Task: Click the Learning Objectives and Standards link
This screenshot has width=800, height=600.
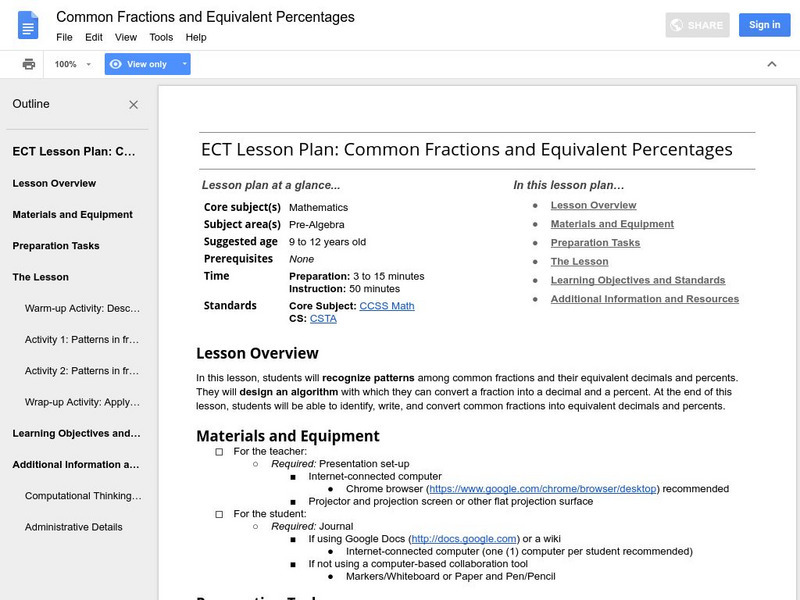Action: pos(638,280)
